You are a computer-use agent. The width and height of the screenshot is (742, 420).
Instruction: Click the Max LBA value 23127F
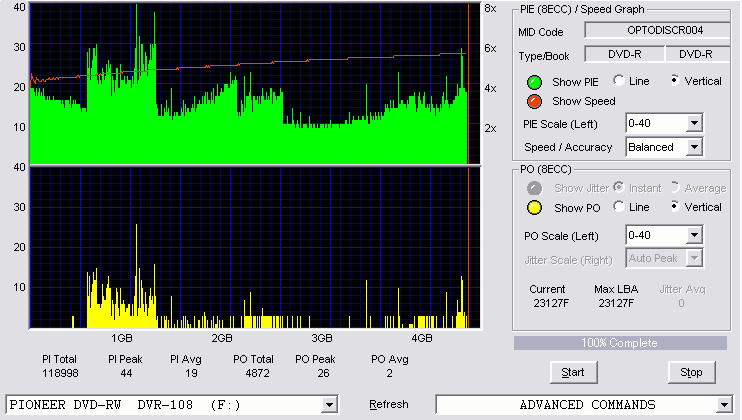[616, 303]
